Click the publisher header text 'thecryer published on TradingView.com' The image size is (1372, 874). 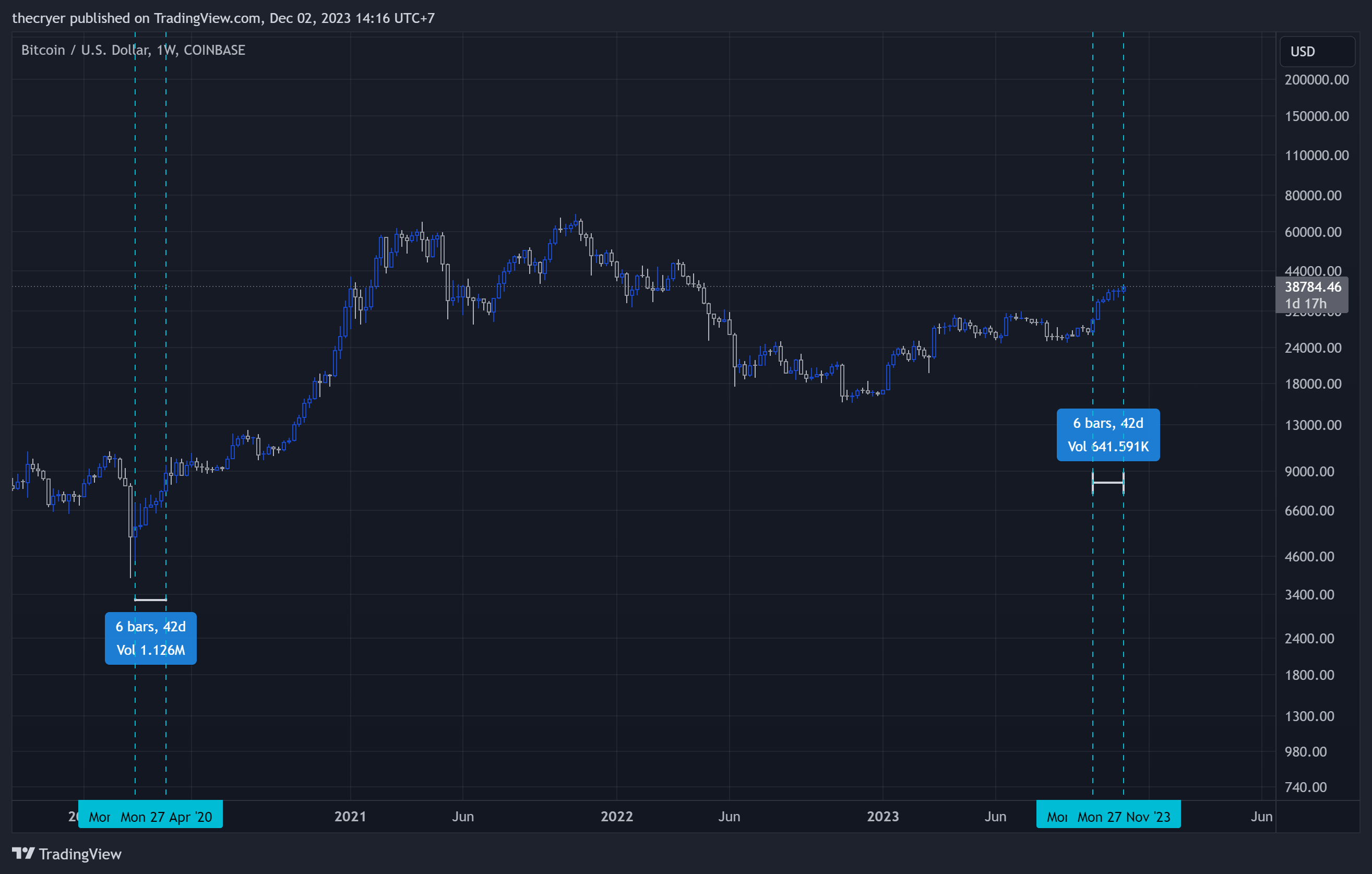136,18
